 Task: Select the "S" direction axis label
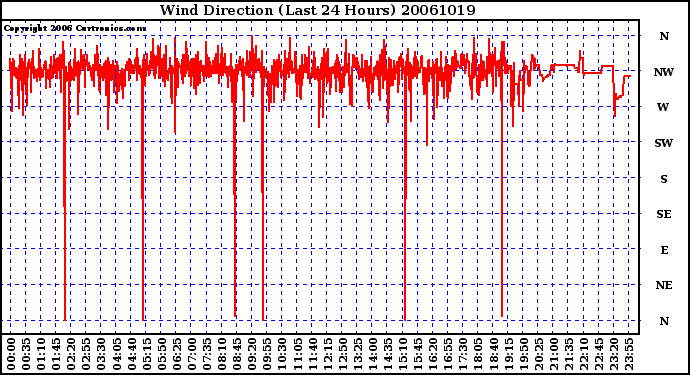664,179
